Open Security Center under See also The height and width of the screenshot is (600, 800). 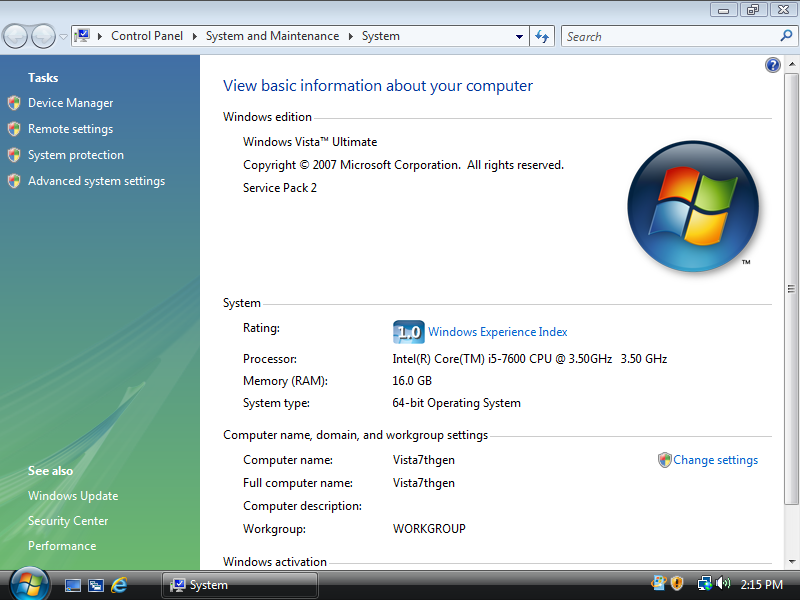[x=68, y=521]
